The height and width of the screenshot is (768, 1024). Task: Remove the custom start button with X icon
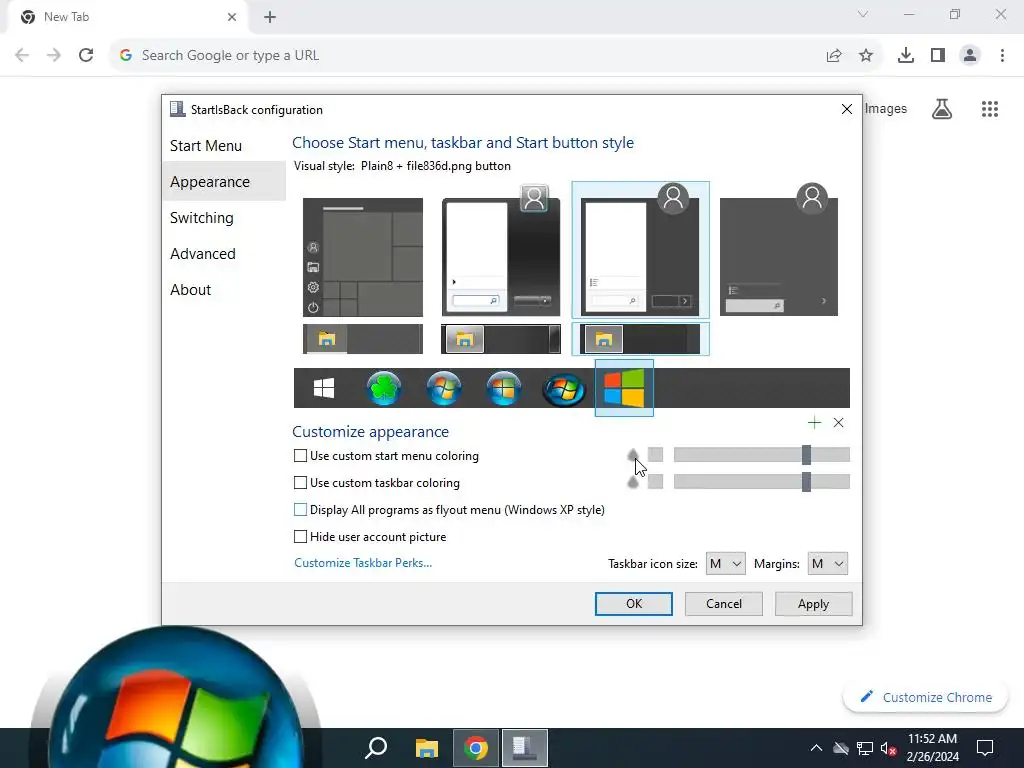839,423
